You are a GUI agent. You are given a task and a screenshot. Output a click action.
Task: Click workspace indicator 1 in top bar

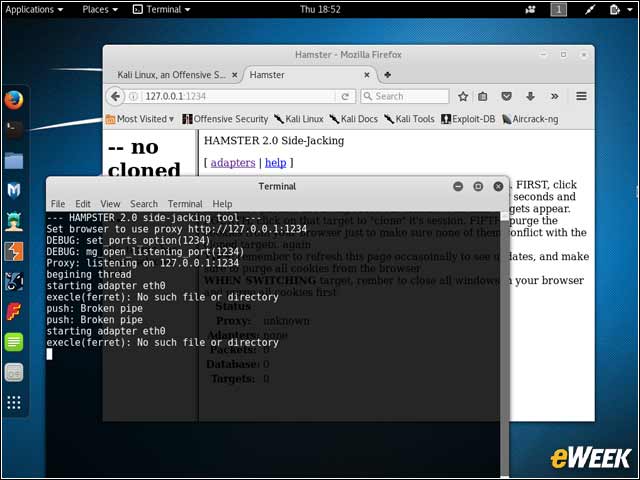point(559,9)
